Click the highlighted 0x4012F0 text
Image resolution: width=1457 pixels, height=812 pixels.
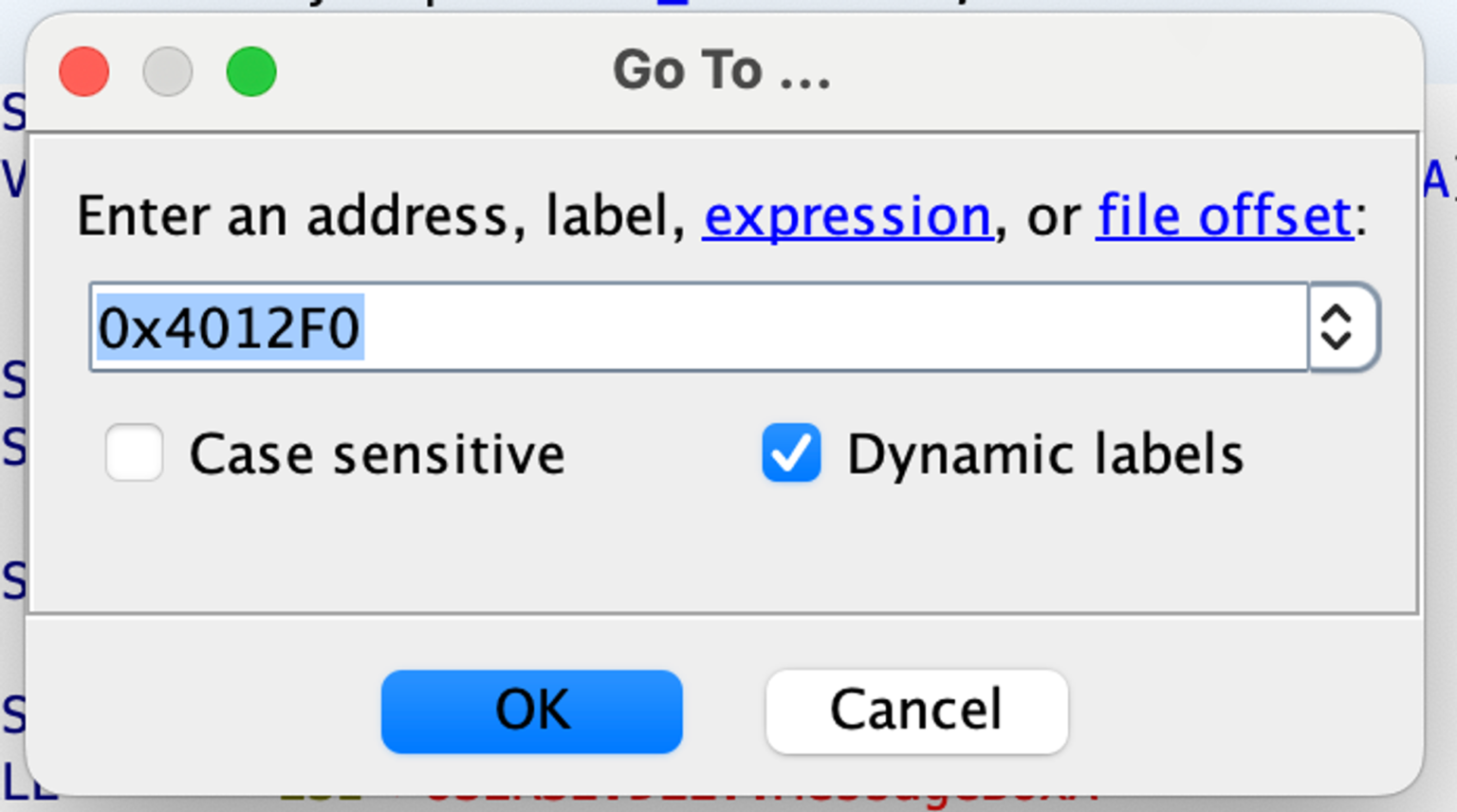point(230,328)
